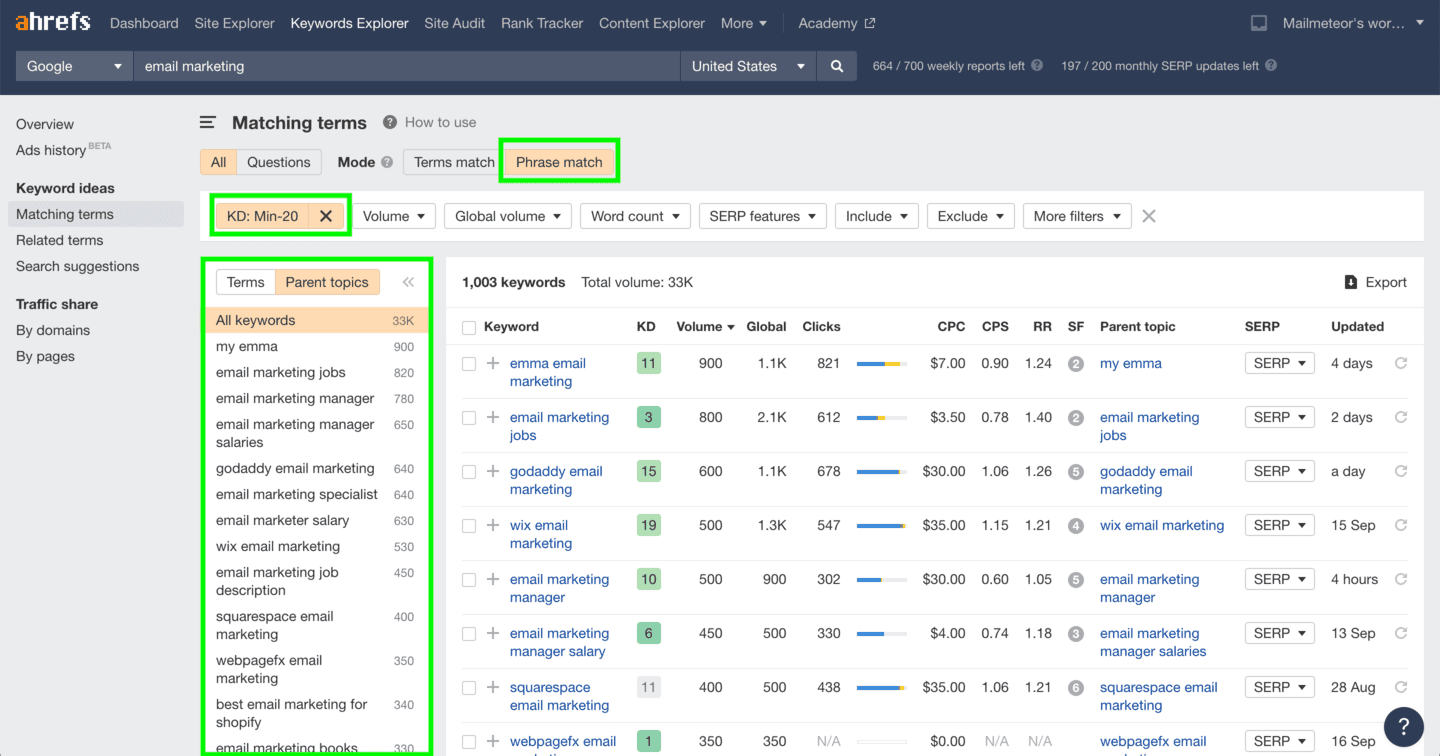Collapse the parent topics panel

click(408, 282)
